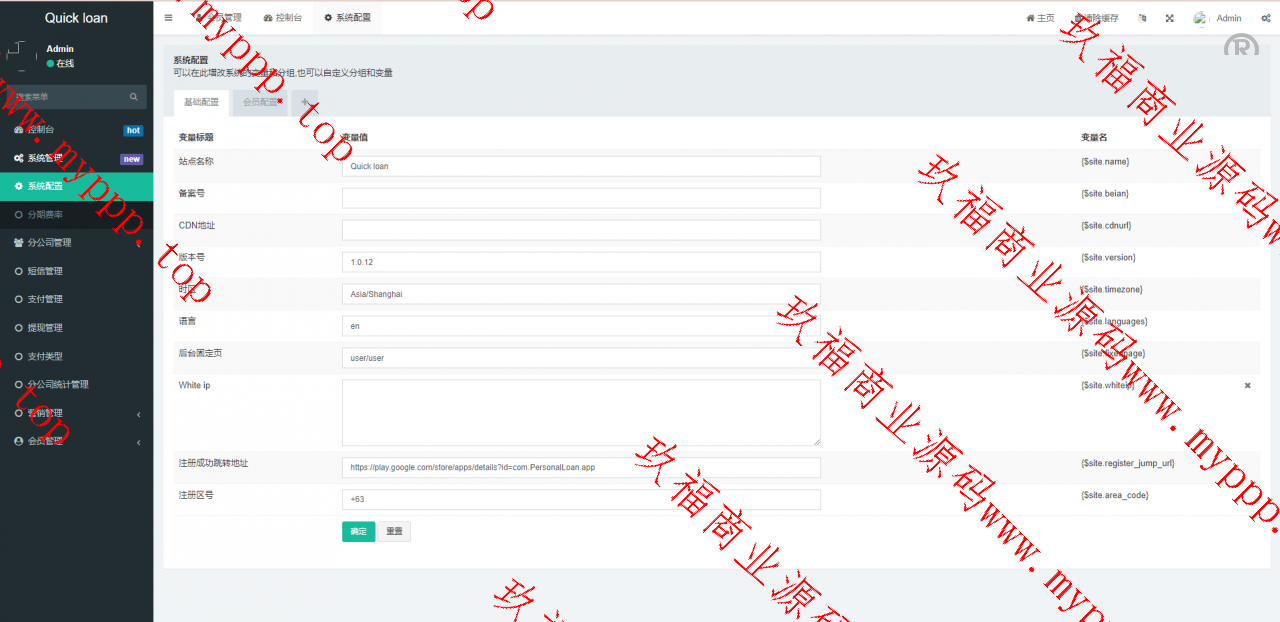Toggle the sidebar hamburger menu icon

tap(168, 18)
